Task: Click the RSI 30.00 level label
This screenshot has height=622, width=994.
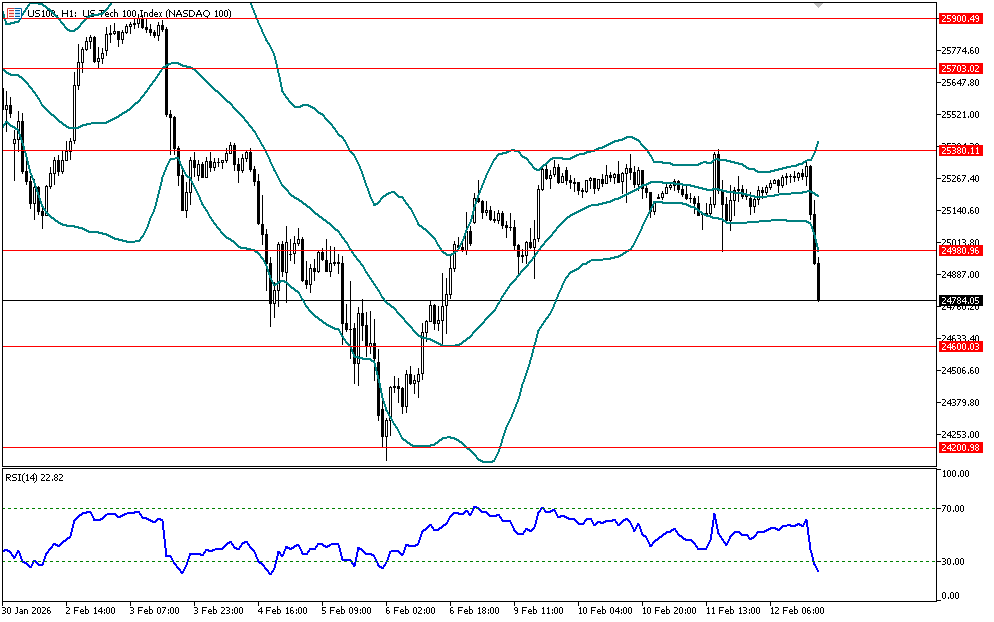Action: (954, 562)
